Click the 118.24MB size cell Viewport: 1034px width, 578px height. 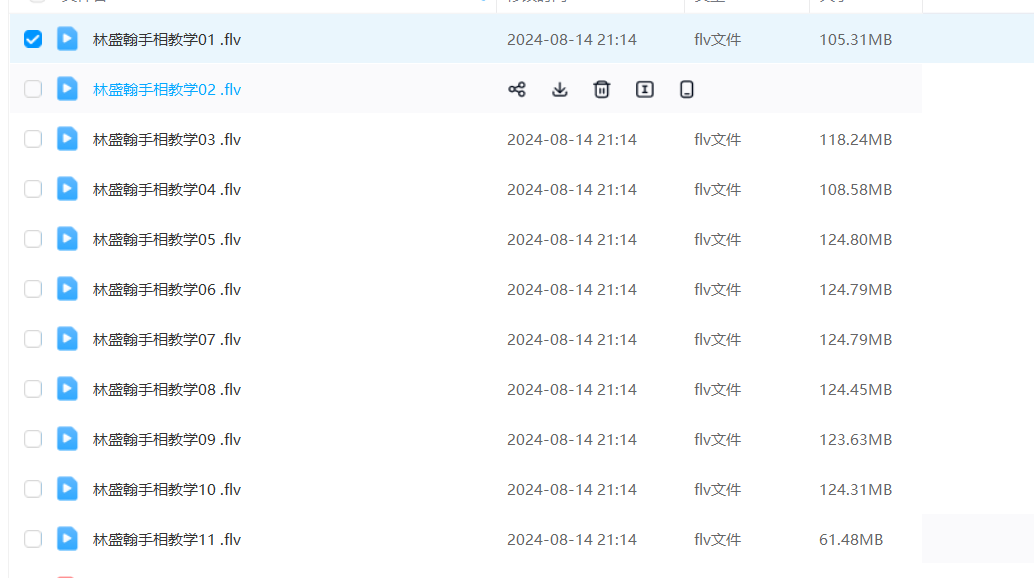coord(855,139)
